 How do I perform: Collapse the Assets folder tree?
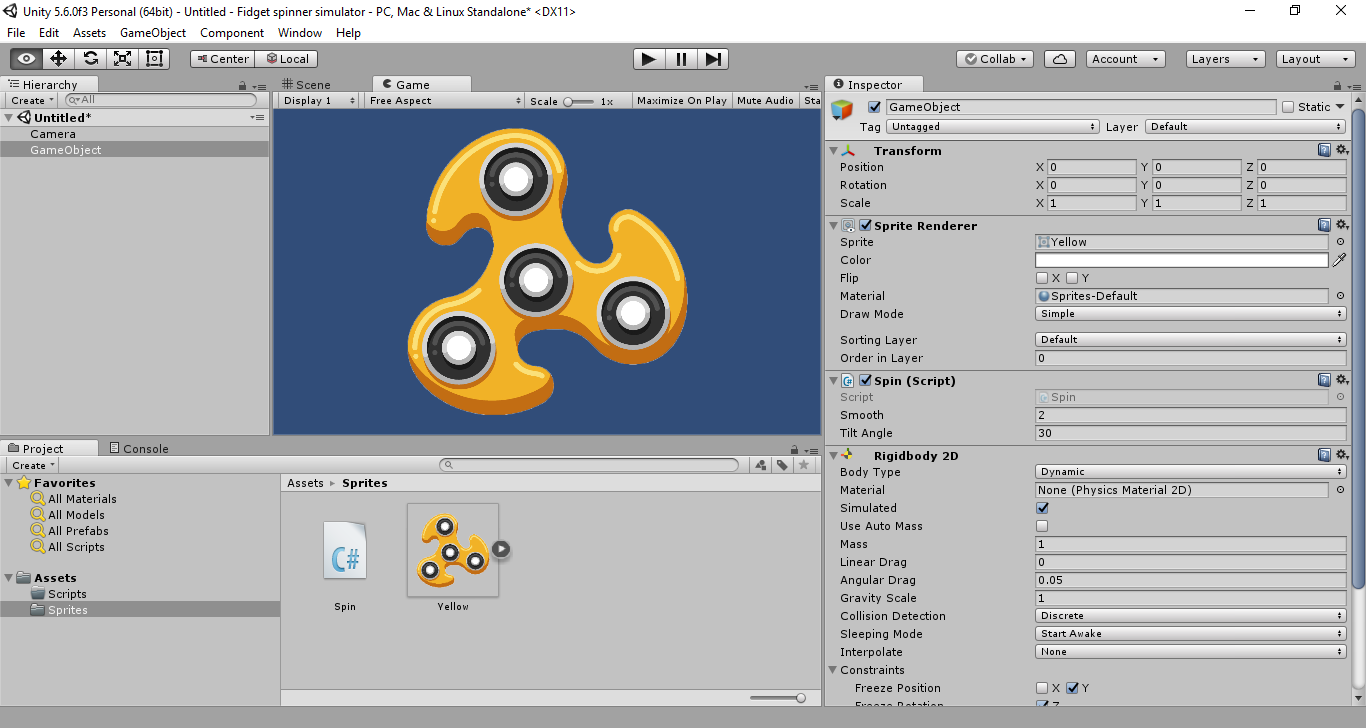[10, 578]
